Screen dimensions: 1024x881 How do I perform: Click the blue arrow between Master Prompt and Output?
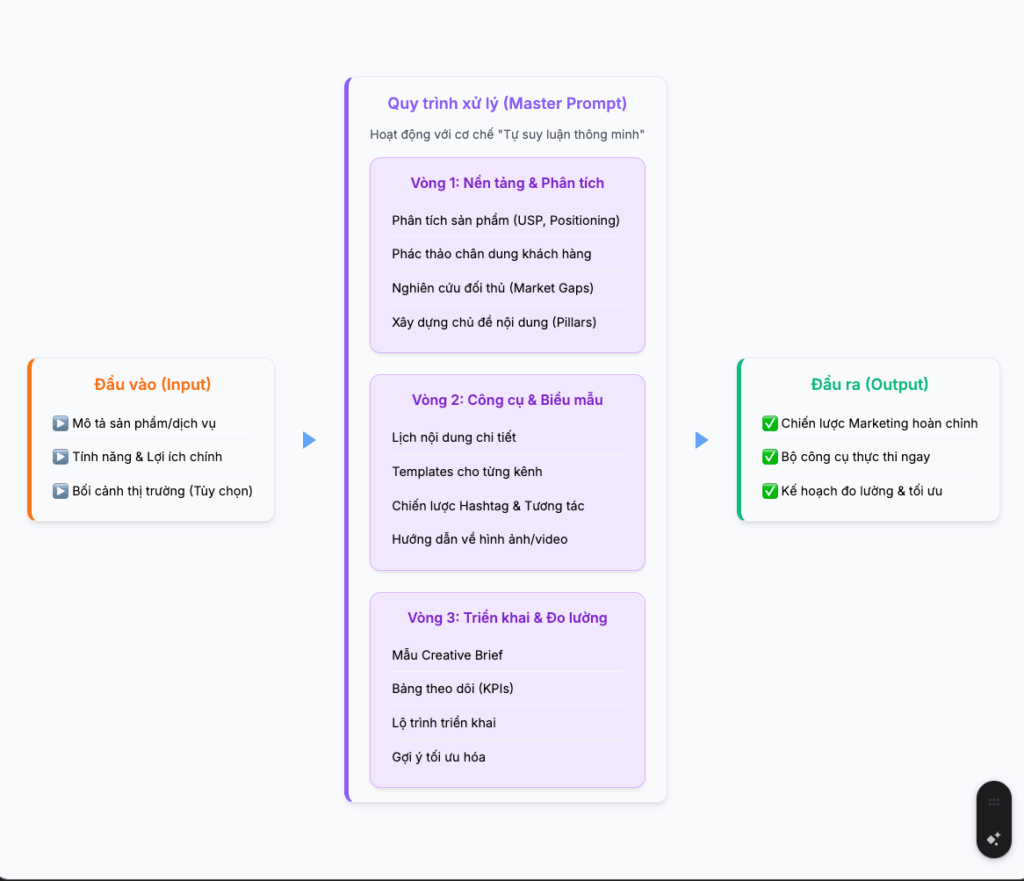(x=701, y=440)
